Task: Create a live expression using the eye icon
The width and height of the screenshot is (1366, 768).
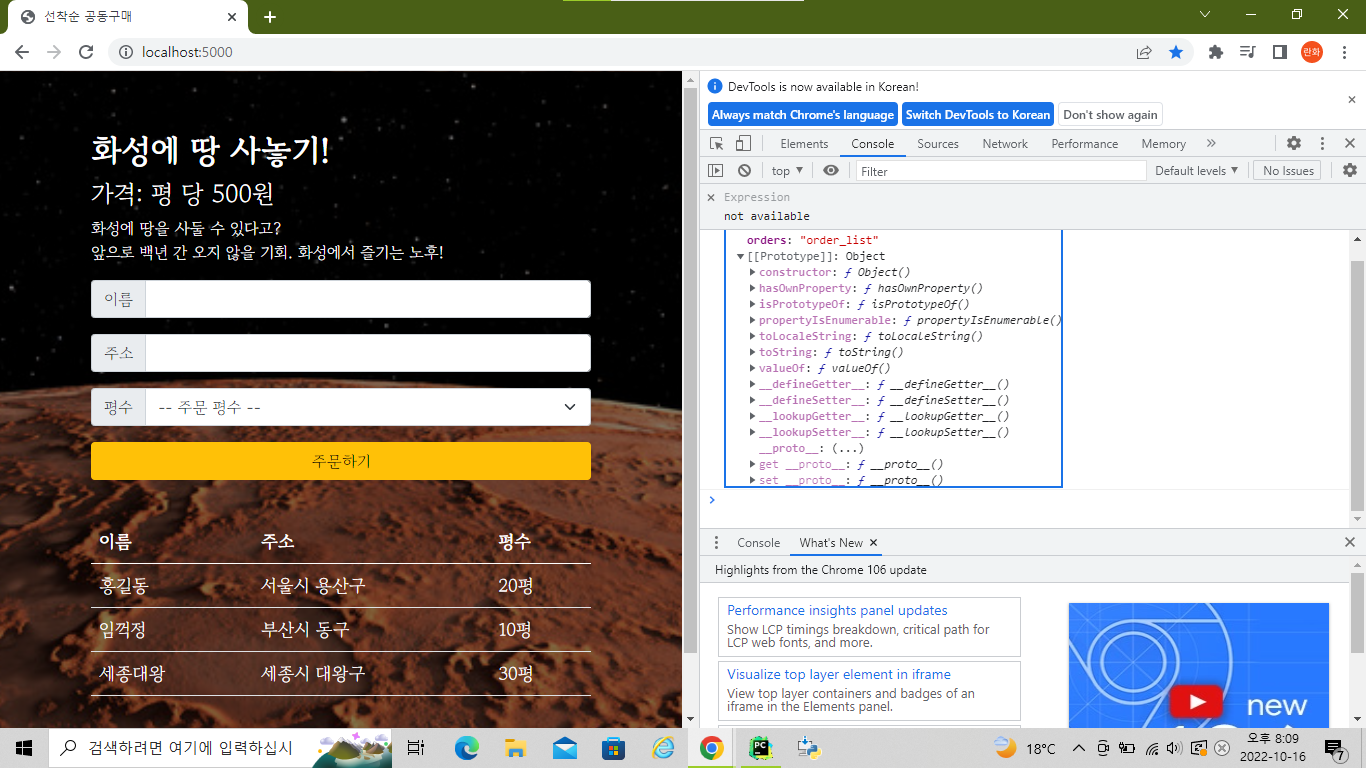Action: [x=831, y=171]
